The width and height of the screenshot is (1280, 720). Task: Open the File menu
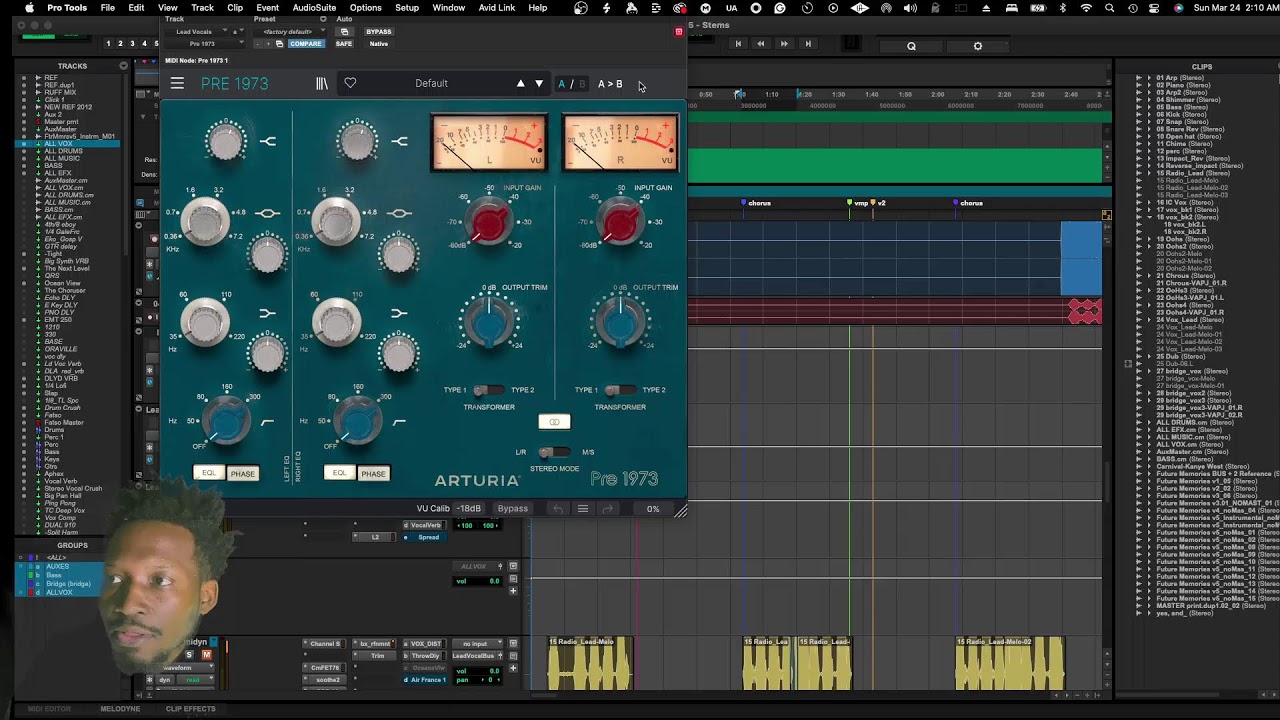(x=107, y=8)
